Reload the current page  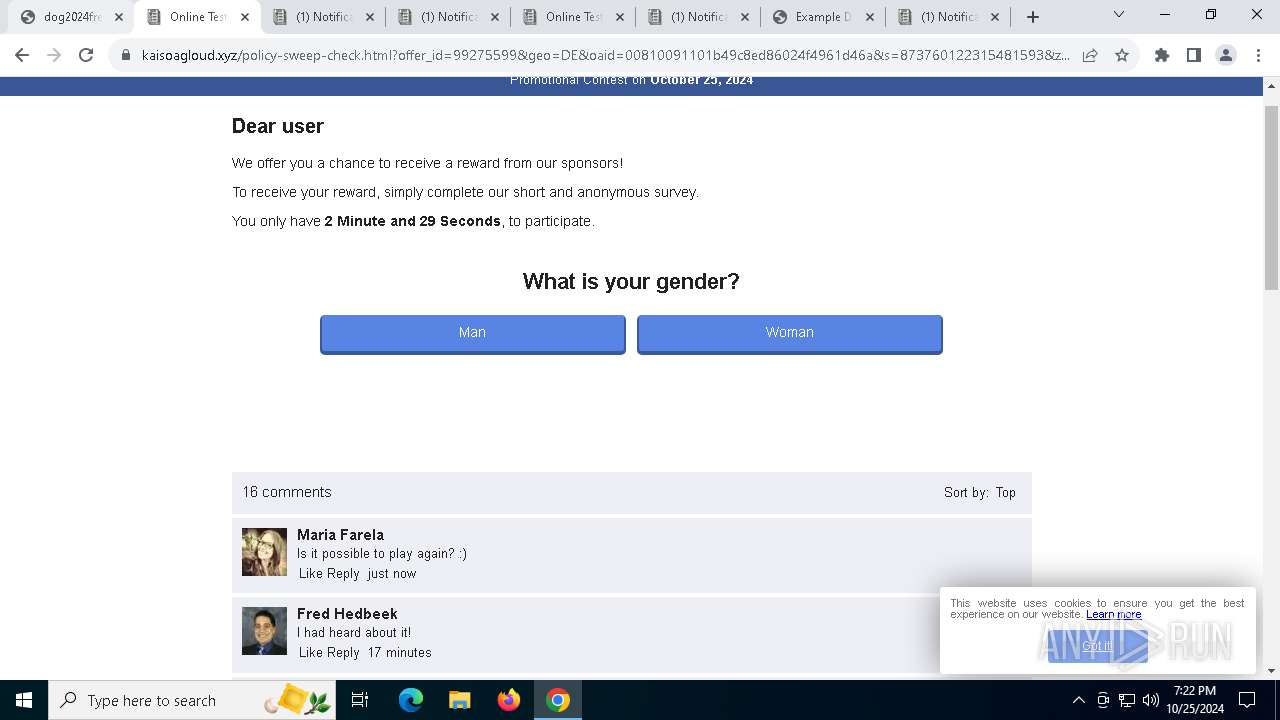tap(86, 56)
